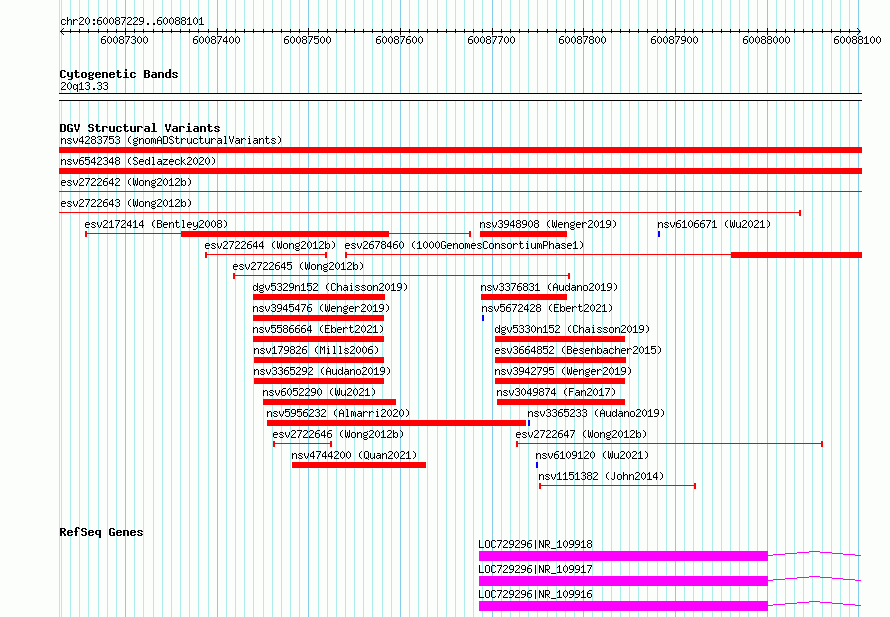Click the chr20:60087229..60088101 position label
The height and width of the screenshot is (617, 890).
[x=132, y=22]
